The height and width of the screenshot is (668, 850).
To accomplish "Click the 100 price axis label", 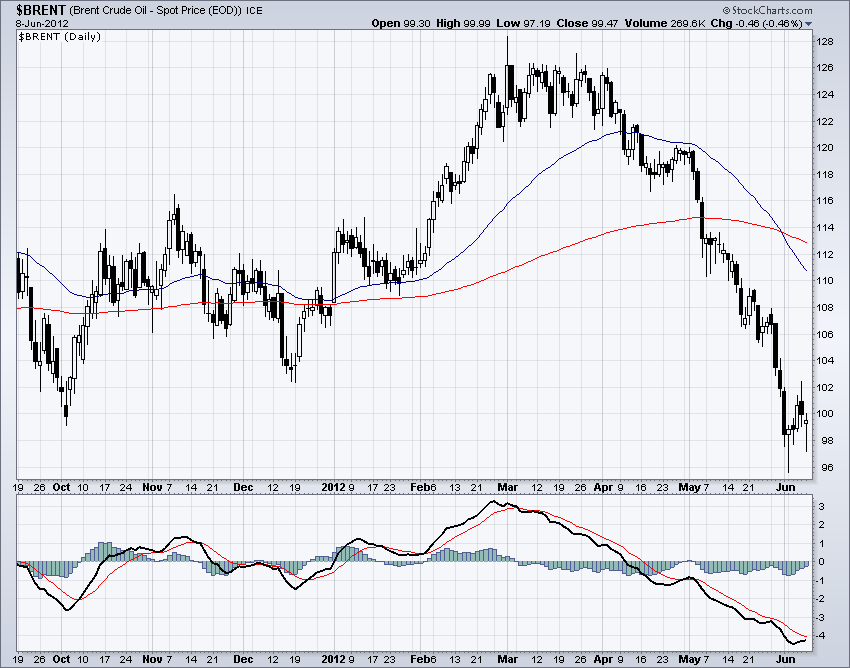I will click(825, 414).
